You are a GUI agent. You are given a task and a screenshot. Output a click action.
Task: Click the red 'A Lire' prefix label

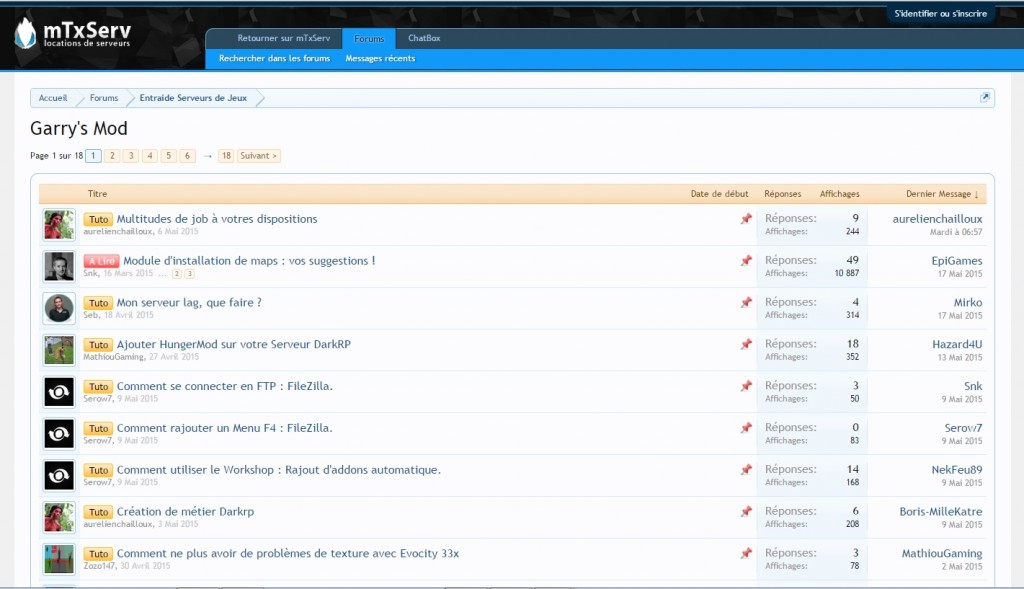pos(101,261)
